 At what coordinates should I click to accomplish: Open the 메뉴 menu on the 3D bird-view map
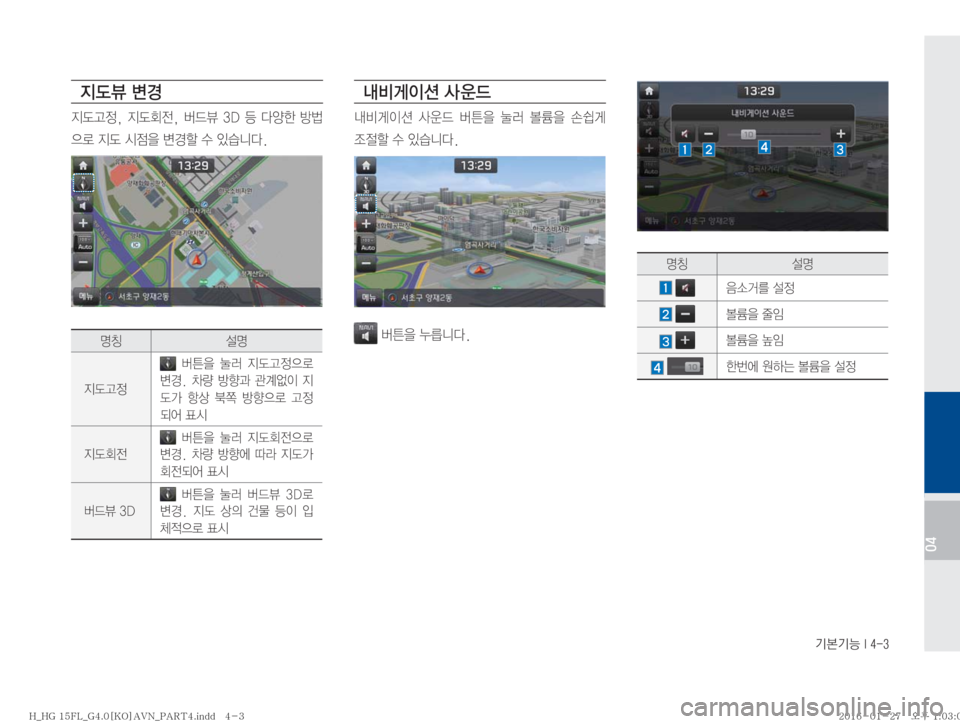370,298
